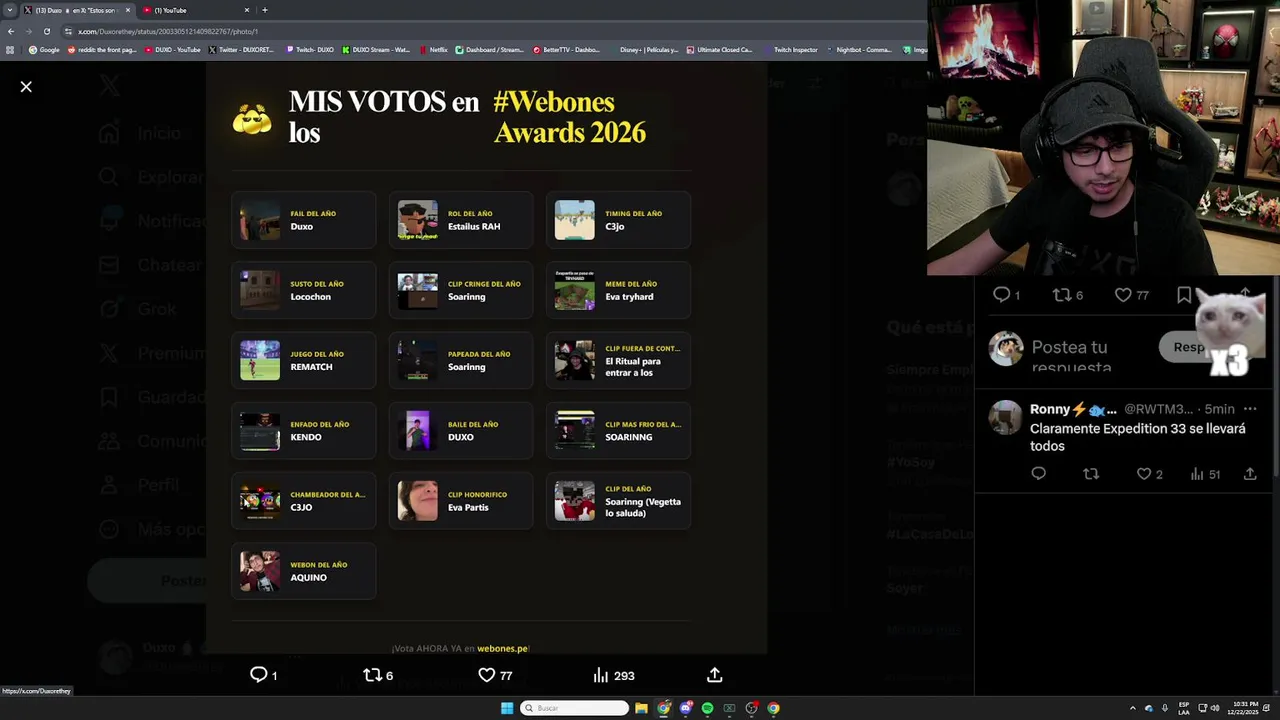Switch the ESP LAA keyboard language
Image resolution: width=1280 pixels, height=720 pixels.
pos(1184,708)
